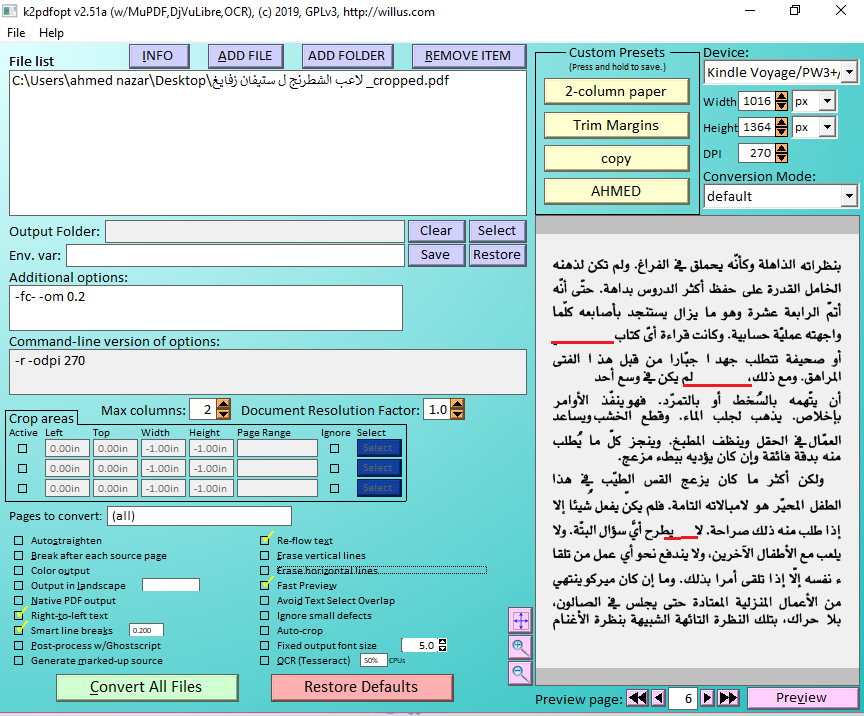Adjust the Height spinner arrows
The image size is (864, 716).
pos(781,127)
